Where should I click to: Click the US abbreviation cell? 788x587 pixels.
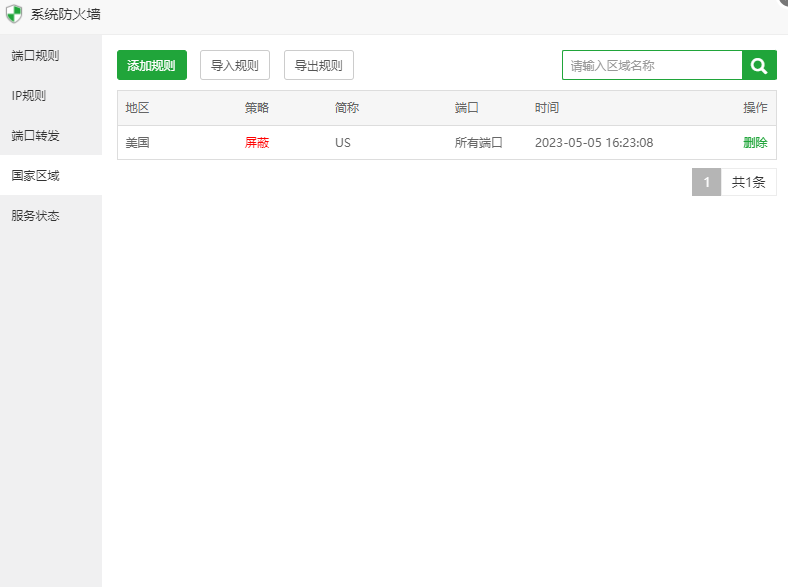pyautogui.click(x=343, y=143)
